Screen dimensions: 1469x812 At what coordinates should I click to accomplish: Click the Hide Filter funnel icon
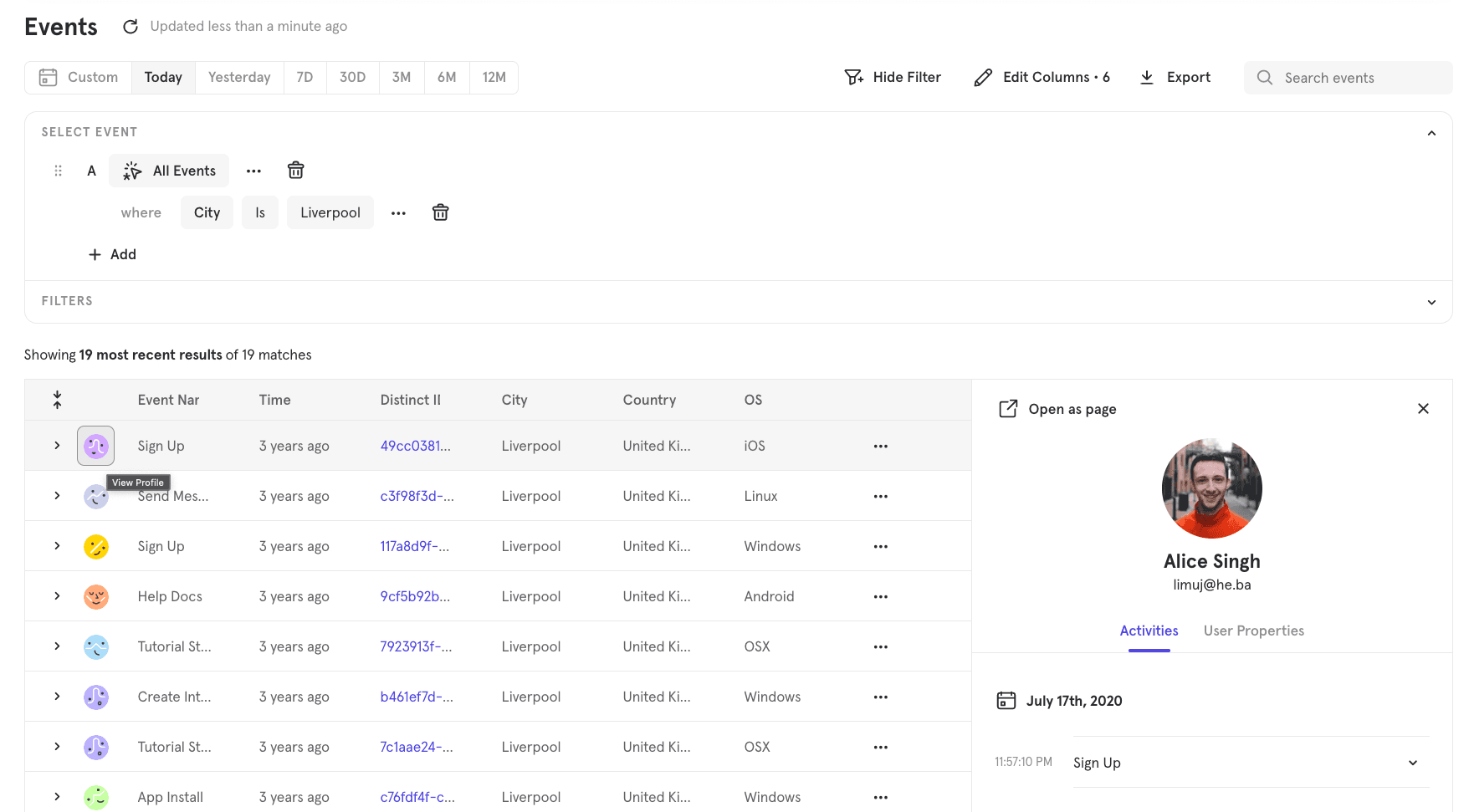coord(853,76)
